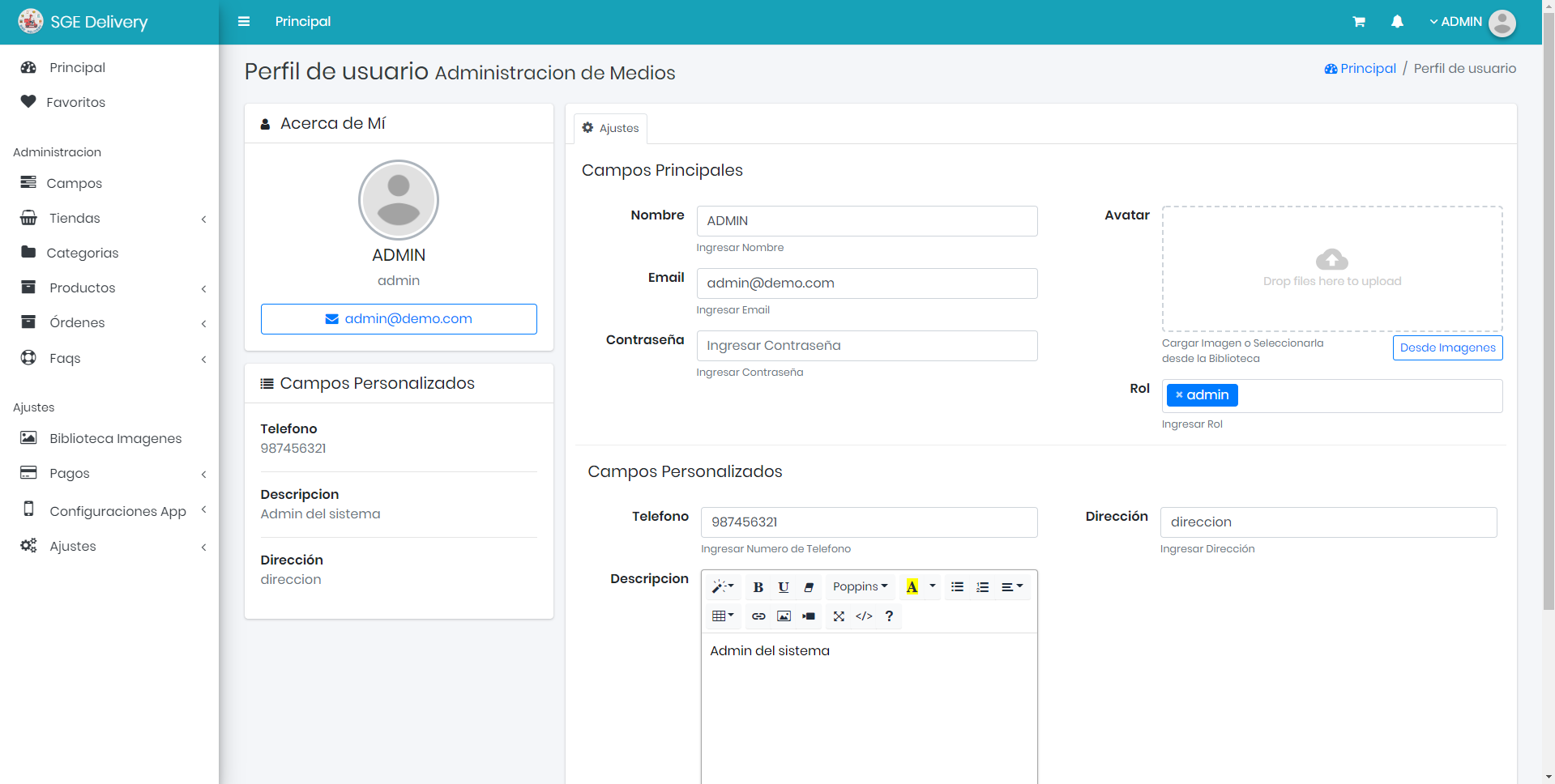The width and height of the screenshot is (1555, 784).
Task: Click the Desde Imagenes button
Action: (x=1447, y=347)
